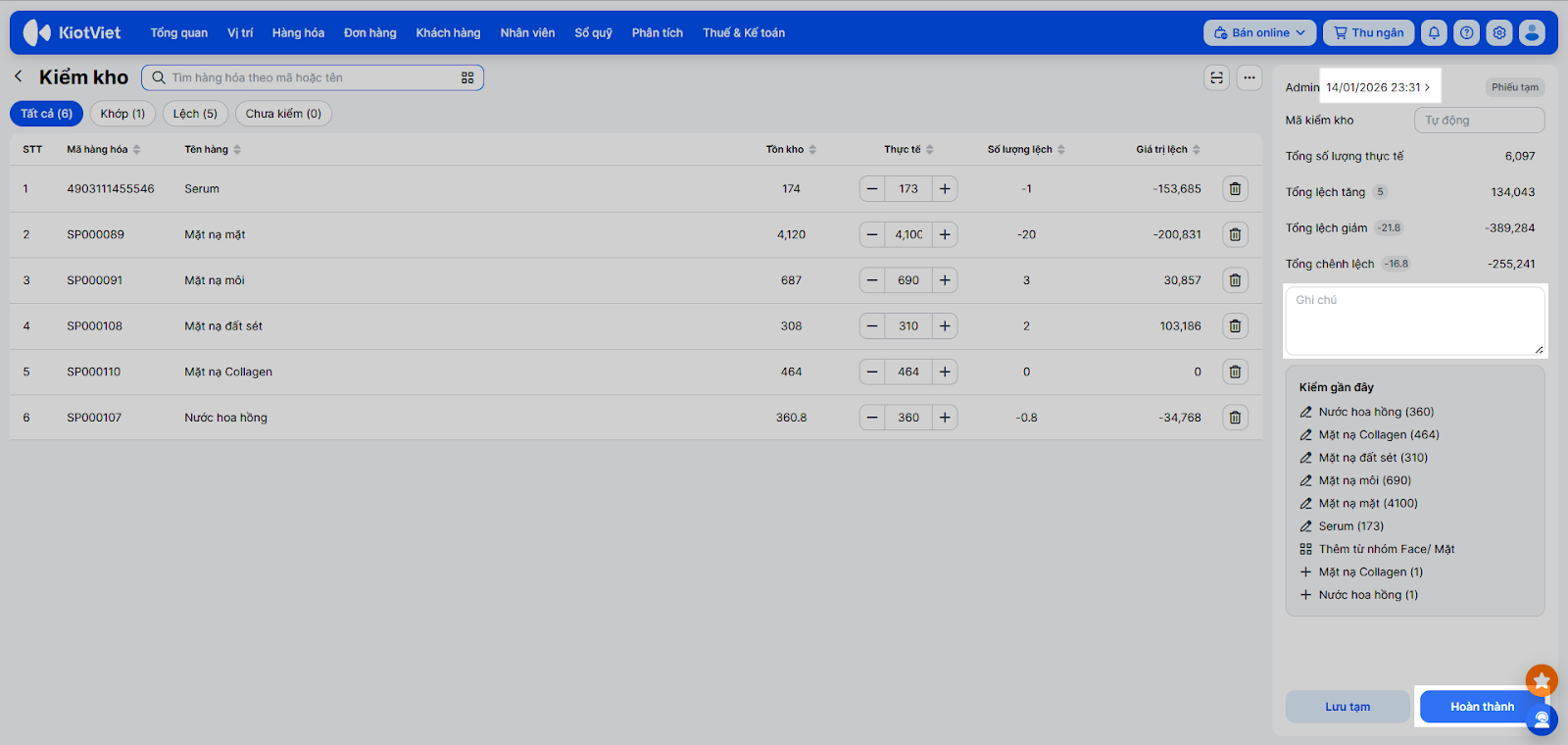Click recent entry Serum (173)
Viewport: 1568px width, 745px height.
point(1350,526)
